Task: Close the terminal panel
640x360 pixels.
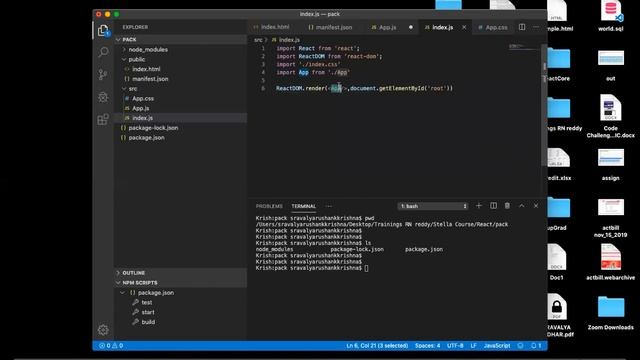Action: (536, 206)
